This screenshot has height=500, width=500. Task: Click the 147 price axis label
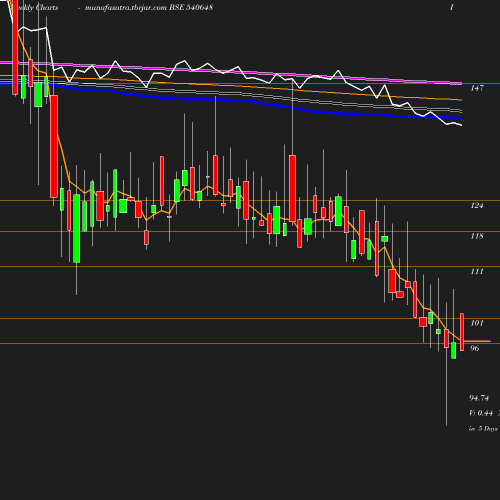coord(477,88)
